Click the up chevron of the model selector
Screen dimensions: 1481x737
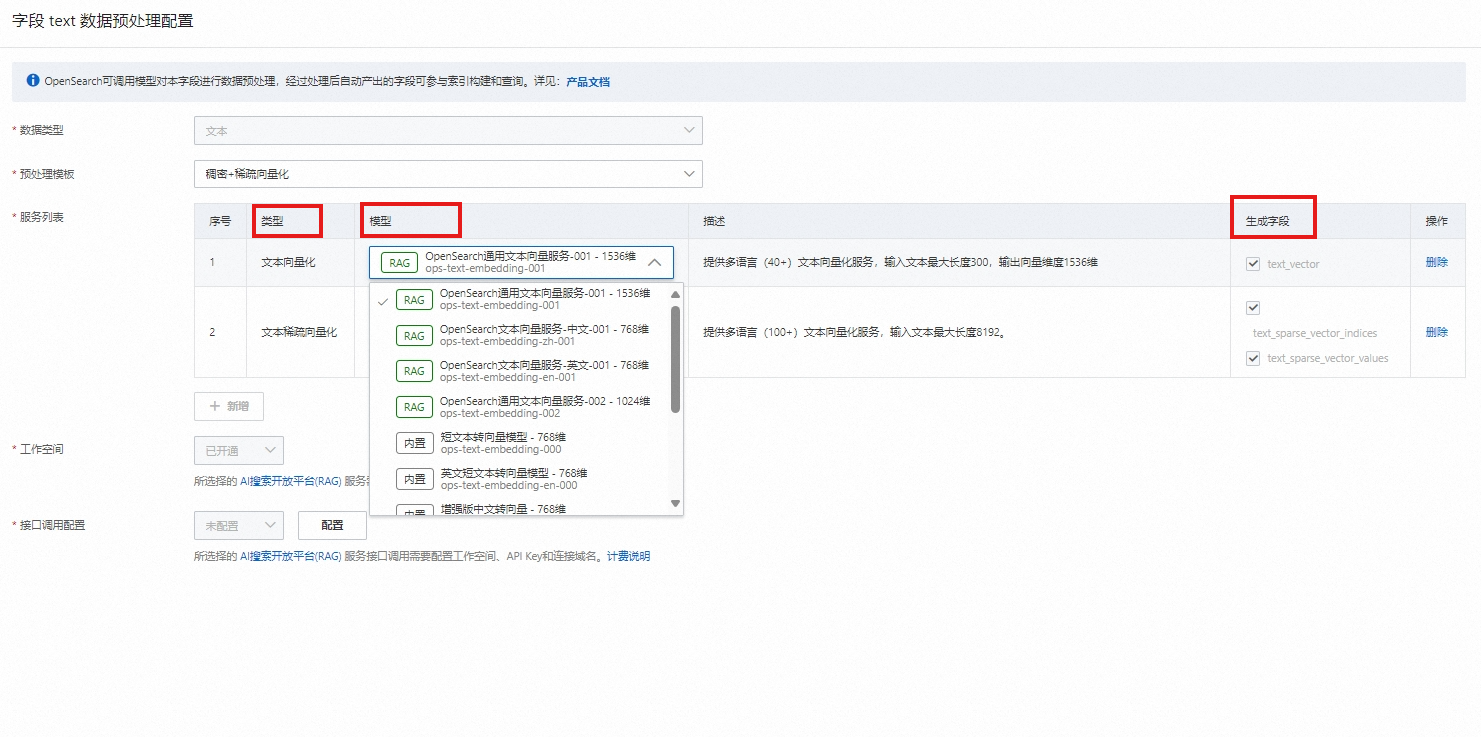click(655, 262)
